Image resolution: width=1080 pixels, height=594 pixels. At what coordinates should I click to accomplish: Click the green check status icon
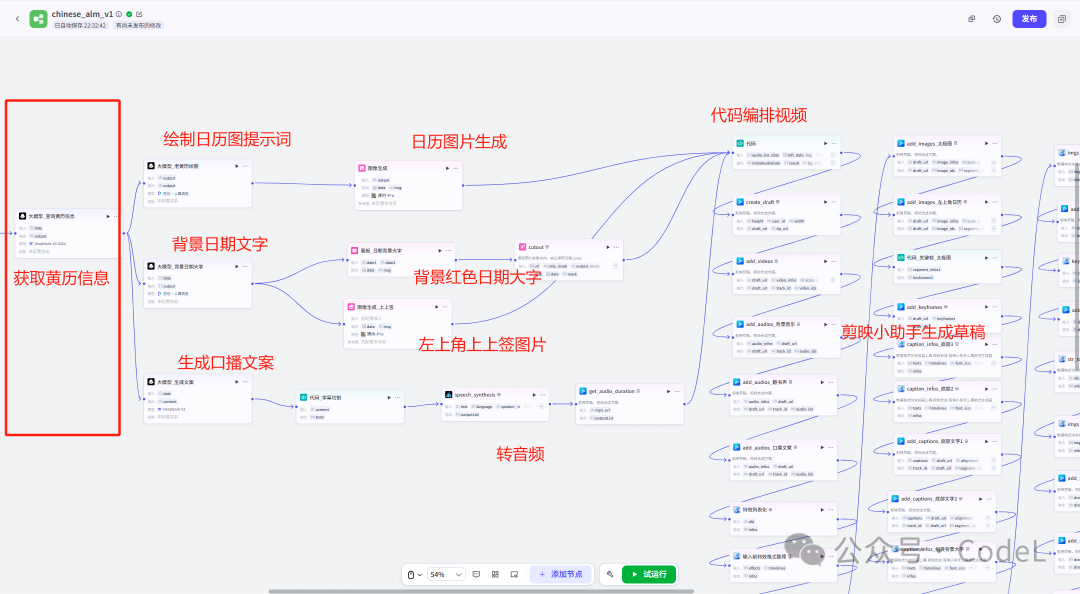click(x=129, y=14)
